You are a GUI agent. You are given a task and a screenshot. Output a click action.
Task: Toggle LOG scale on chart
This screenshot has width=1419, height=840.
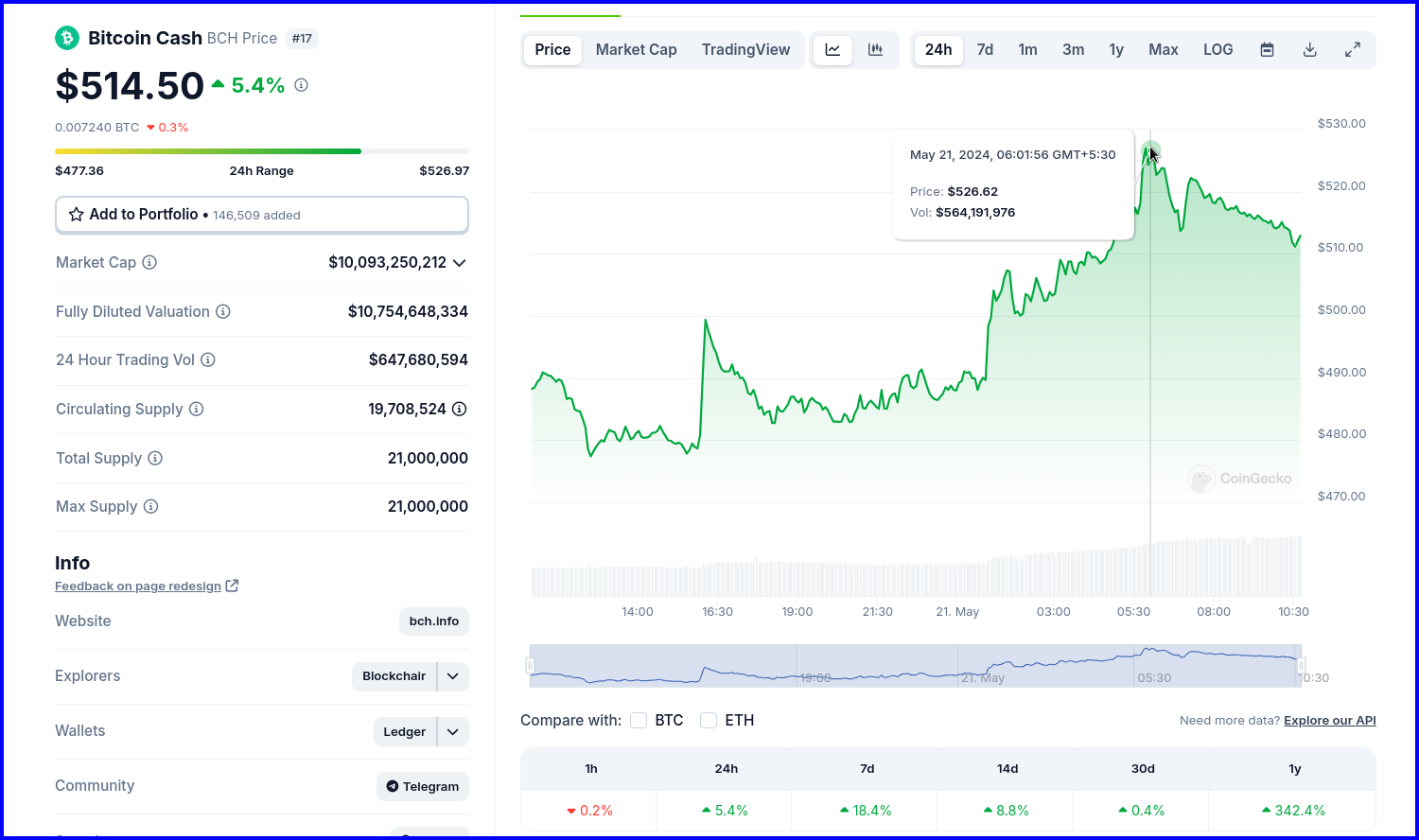click(1218, 50)
